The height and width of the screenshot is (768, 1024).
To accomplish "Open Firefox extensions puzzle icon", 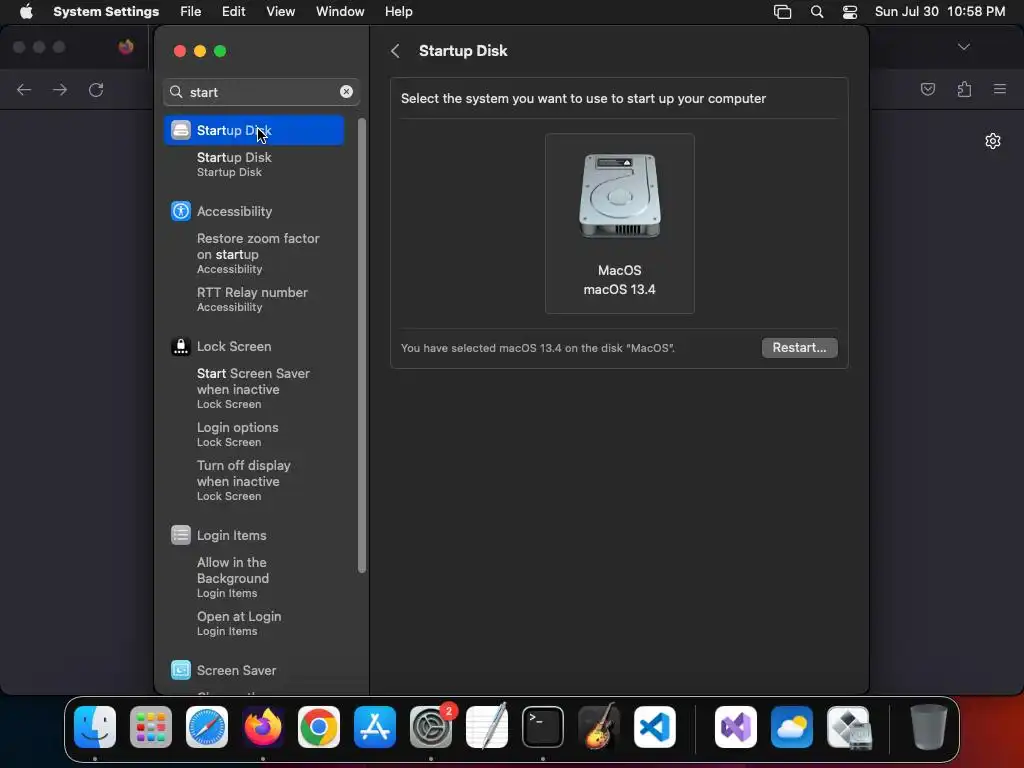I will [x=964, y=89].
